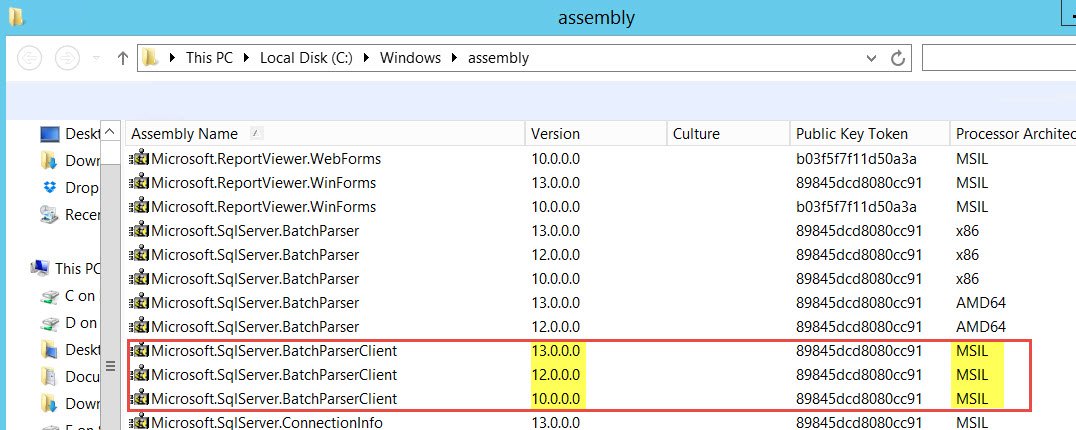Click public key token in ConnectionInfo row
The width and height of the screenshot is (1076, 430).
pyautogui.click(x=858, y=422)
